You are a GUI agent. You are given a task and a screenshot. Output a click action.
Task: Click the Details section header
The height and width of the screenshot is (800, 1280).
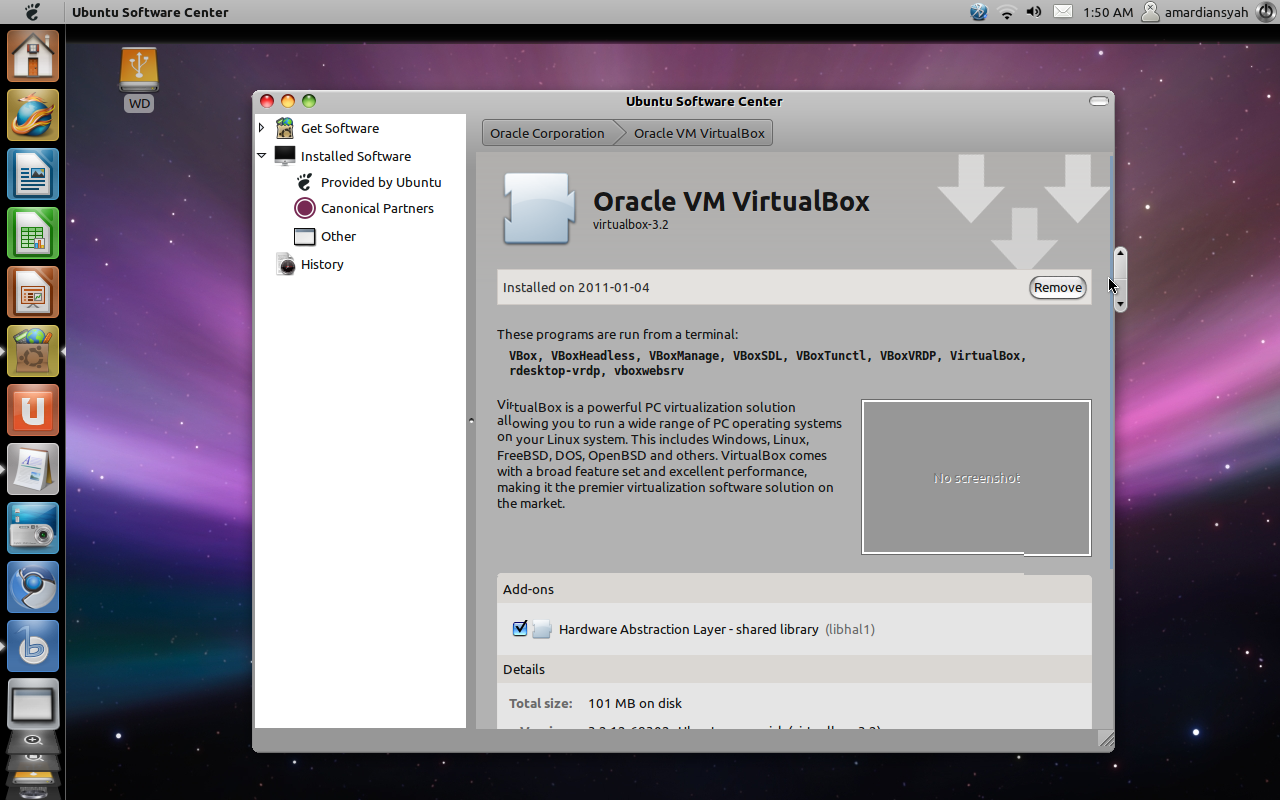coord(524,669)
